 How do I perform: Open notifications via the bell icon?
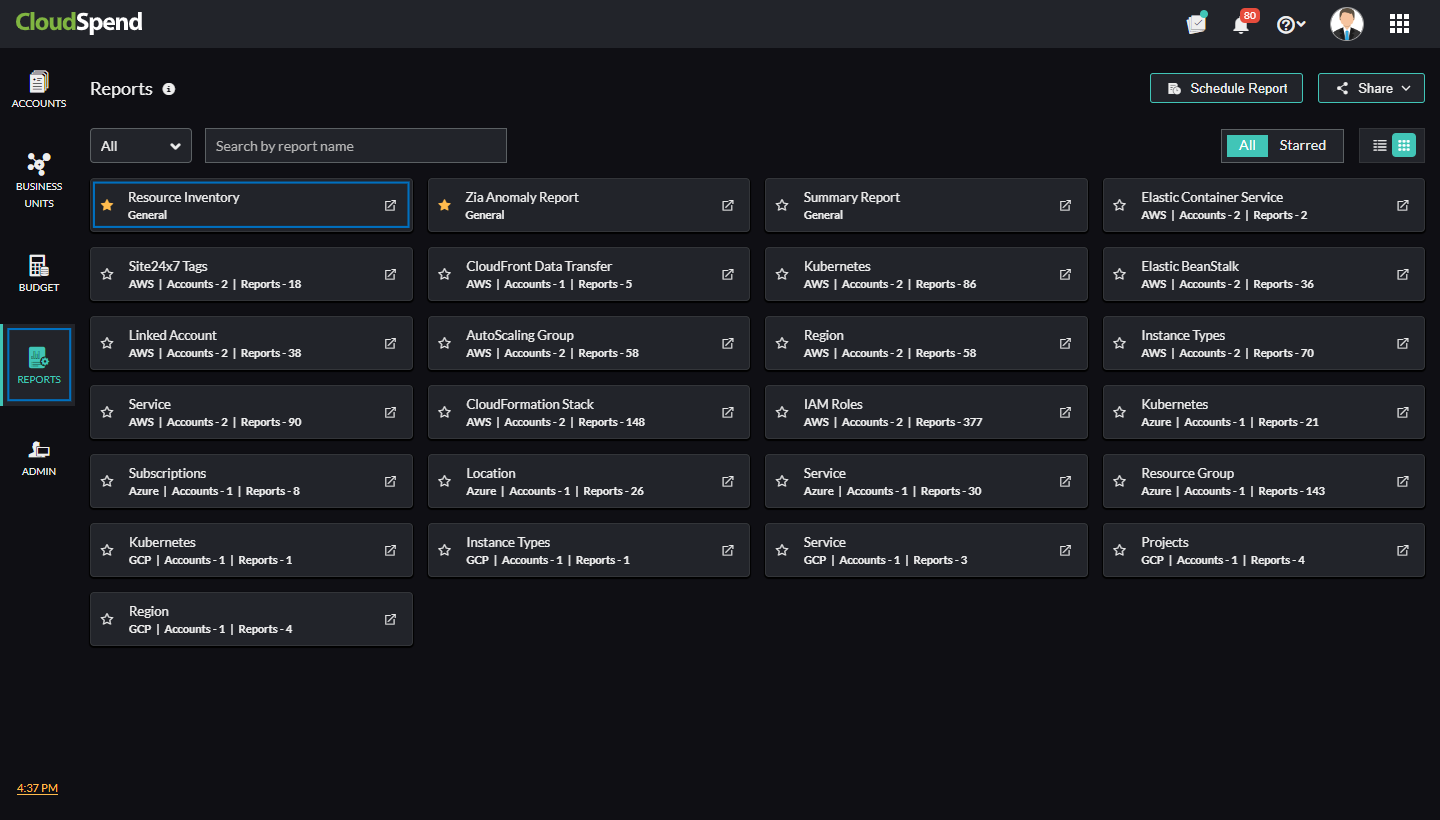click(x=1241, y=23)
